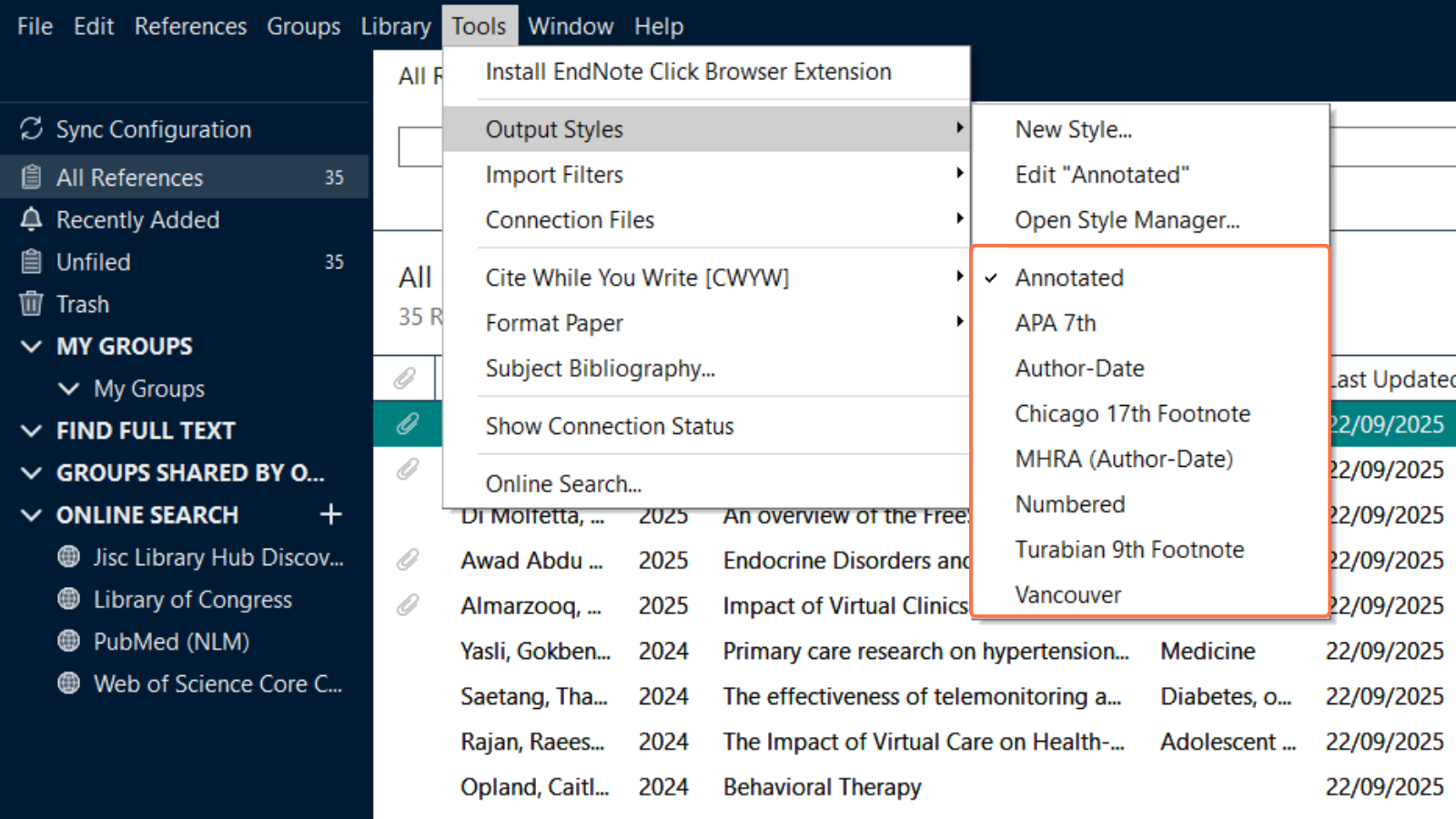This screenshot has height=819, width=1456.
Task: Choose APA 7th output style
Action: click(1056, 323)
